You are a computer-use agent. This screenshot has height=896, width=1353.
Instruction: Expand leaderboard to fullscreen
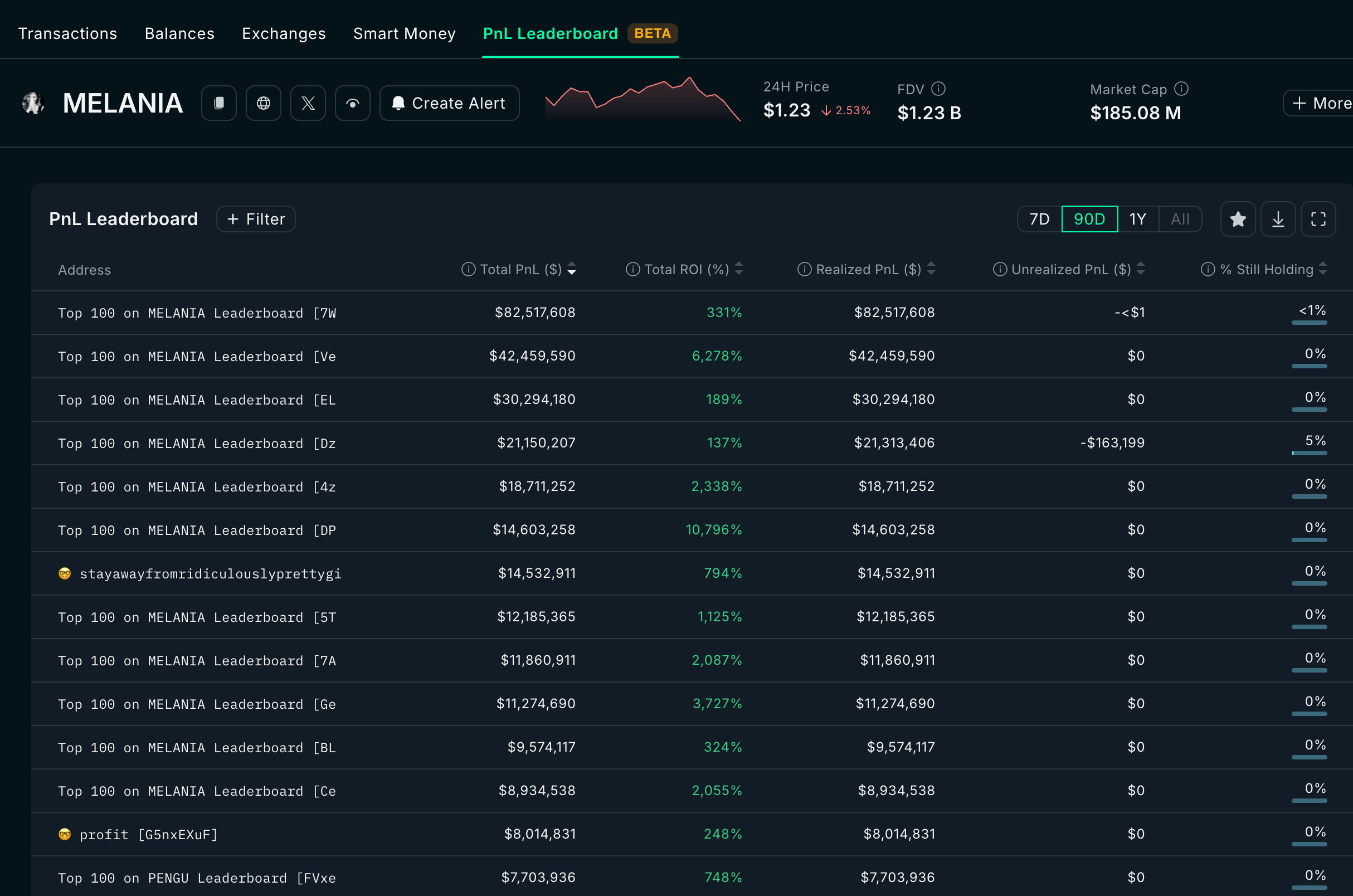coord(1318,219)
